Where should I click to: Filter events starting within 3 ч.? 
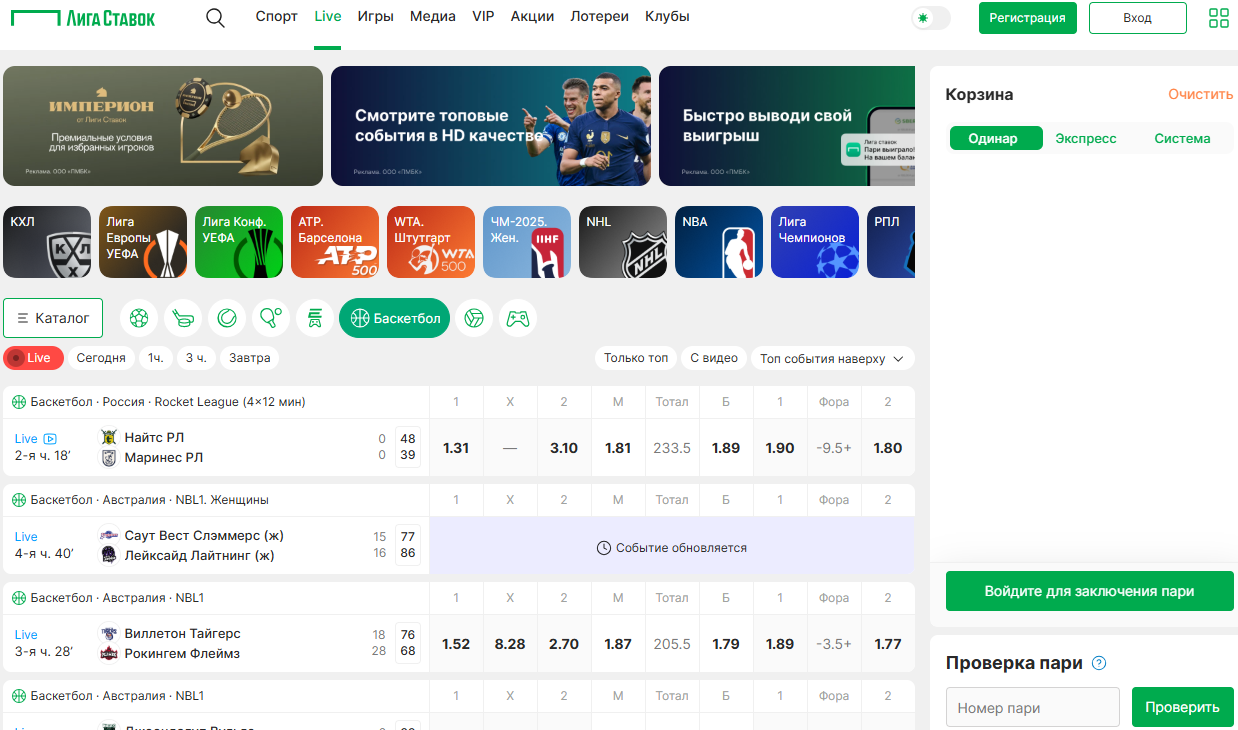click(195, 358)
